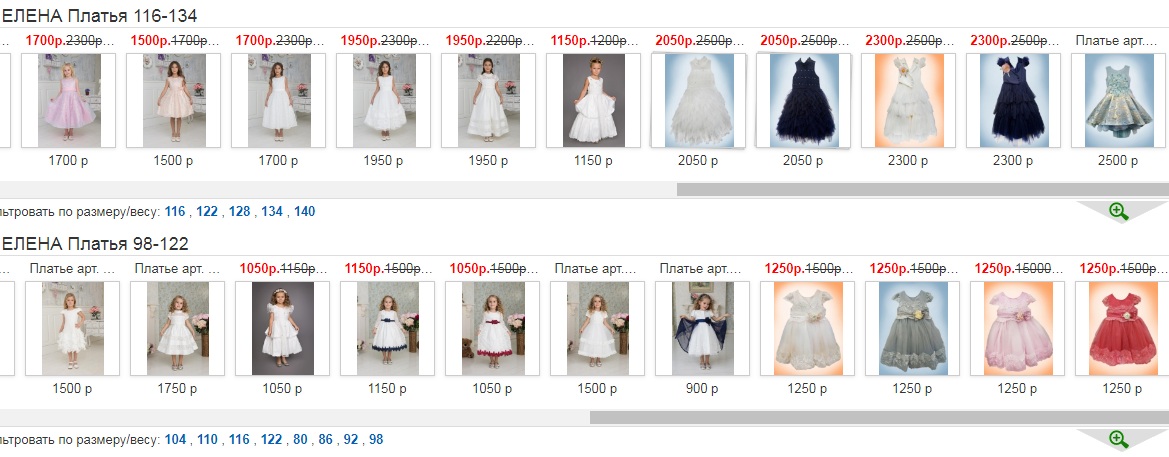1169x457 pixels.
Task: Filter by size 140
Action: tap(305, 212)
